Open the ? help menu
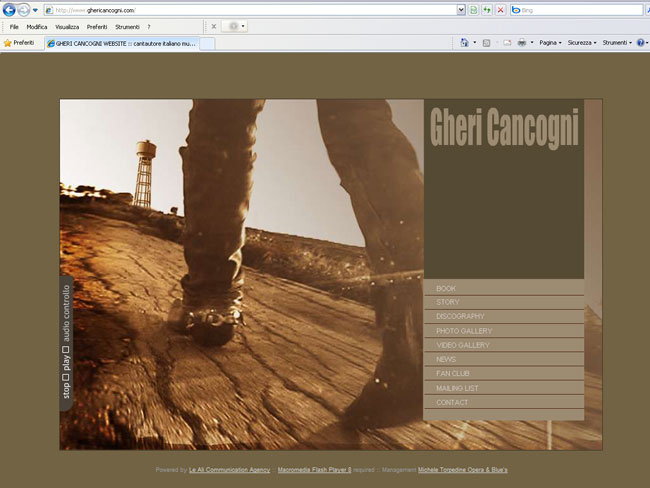Screen dimensions: 650x488 click(x=149, y=27)
